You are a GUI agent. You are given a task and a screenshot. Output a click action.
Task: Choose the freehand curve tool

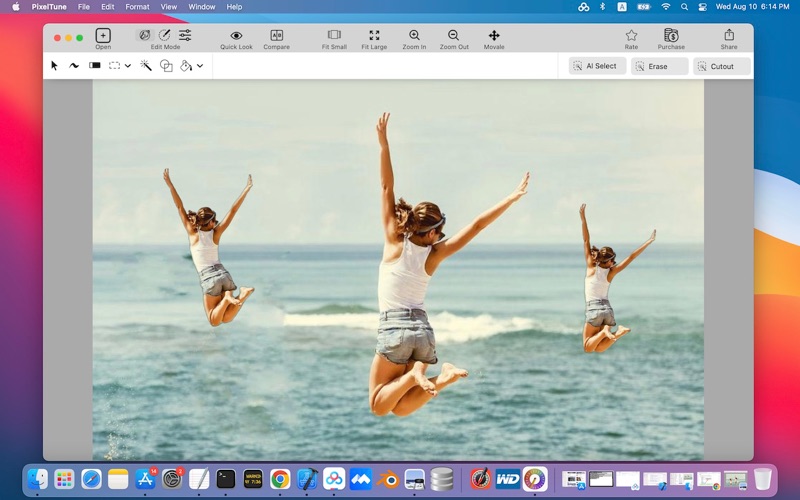click(74, 66)
